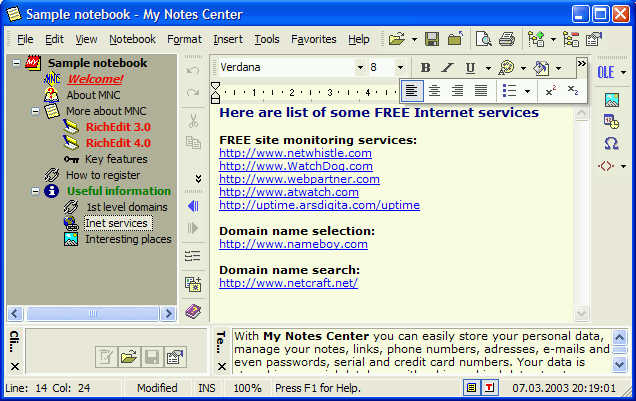Close the Clipboard panel with its X
The width and height of the screenshot is (636, 401).
15,367
